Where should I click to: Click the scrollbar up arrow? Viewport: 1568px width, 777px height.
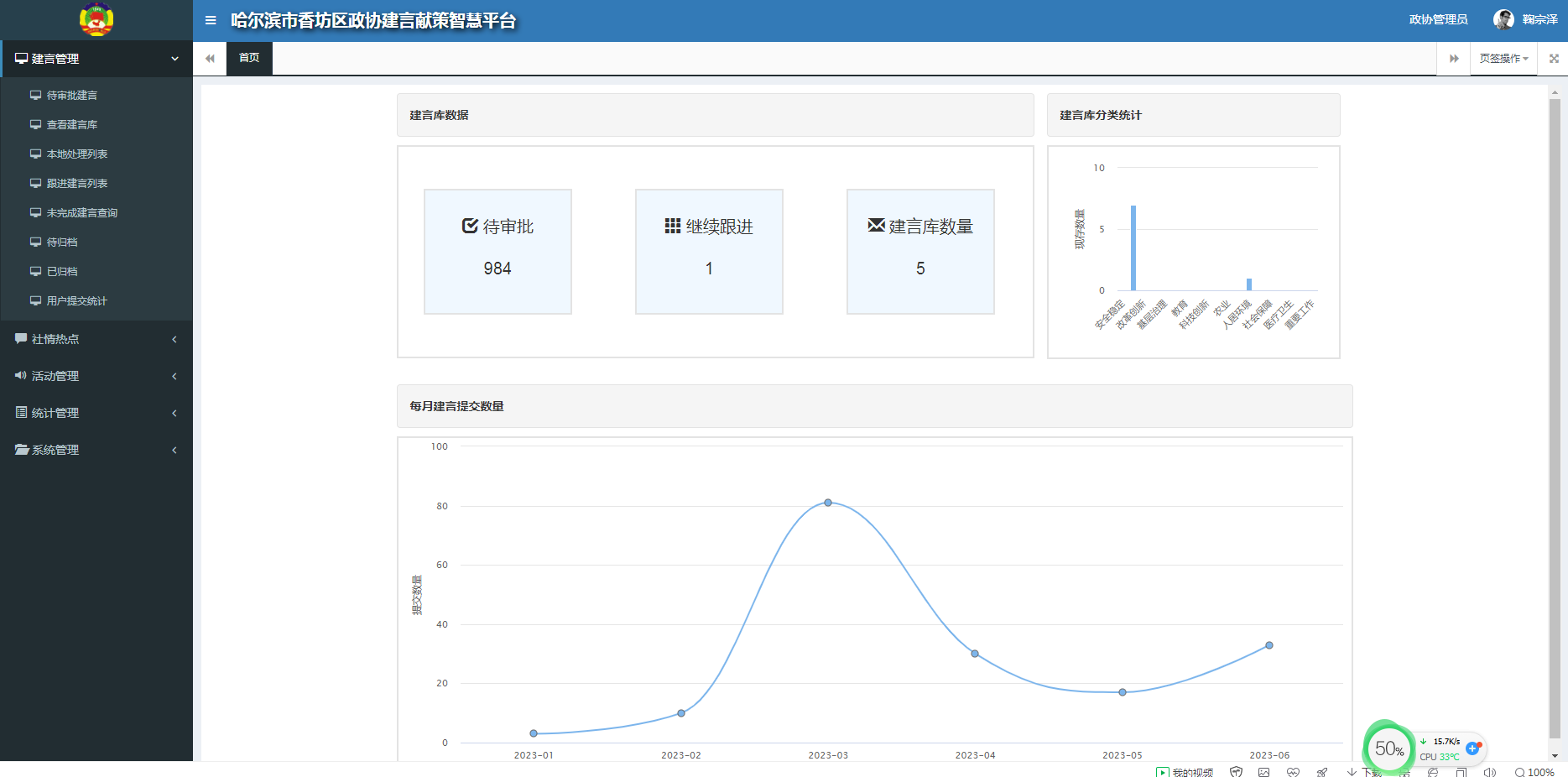point(1555,91)
